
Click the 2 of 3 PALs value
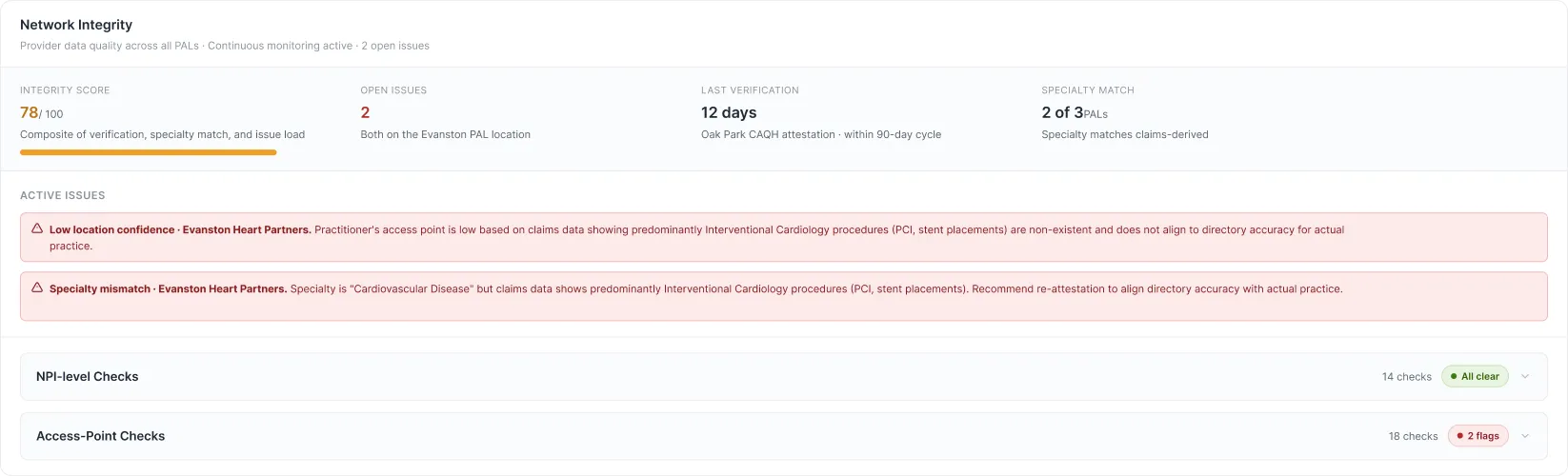click(1075, 112)
